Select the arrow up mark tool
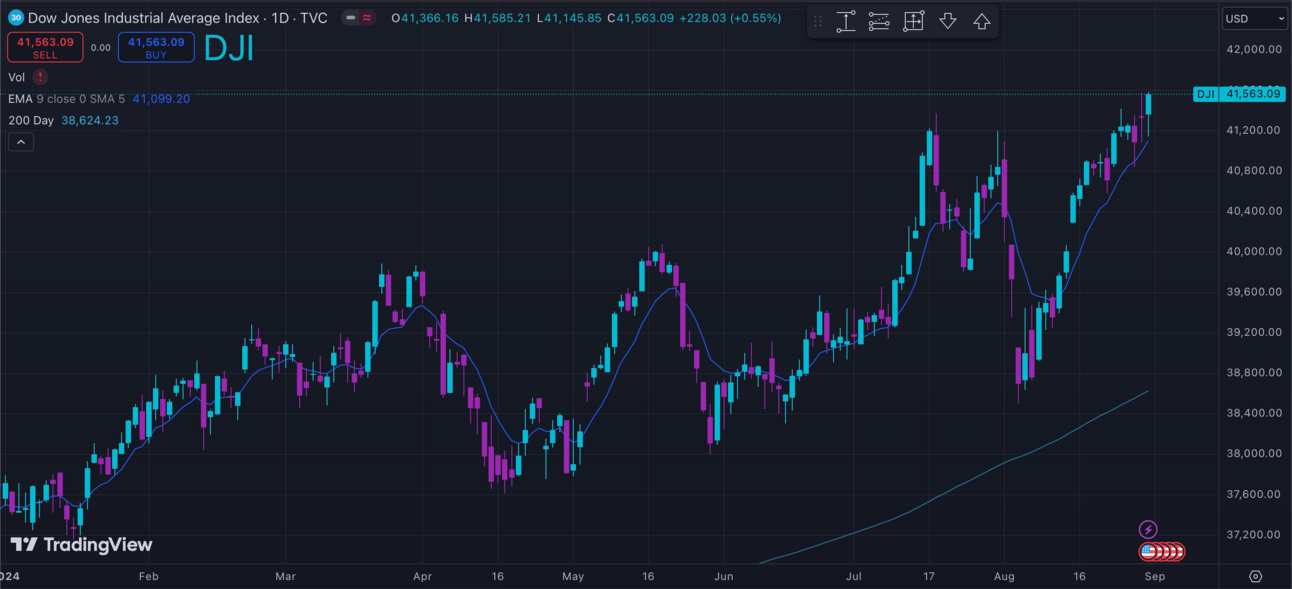Viewport: 1292px width, 589px height. [x=981, y=21]
